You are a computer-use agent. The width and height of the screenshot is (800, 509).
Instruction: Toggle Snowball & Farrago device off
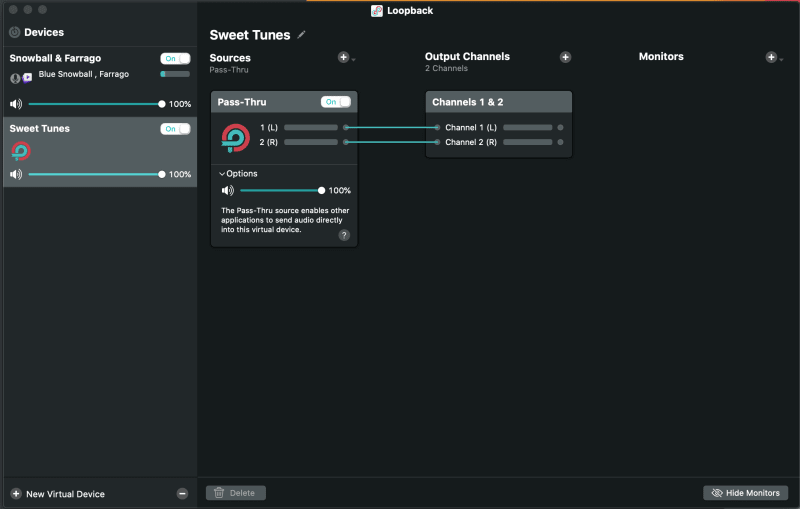point(176,59)
